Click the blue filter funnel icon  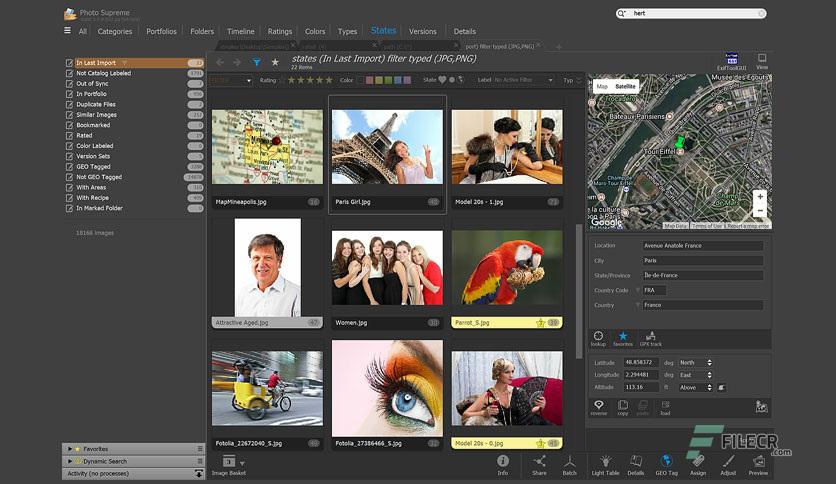[x=256, y=62]
